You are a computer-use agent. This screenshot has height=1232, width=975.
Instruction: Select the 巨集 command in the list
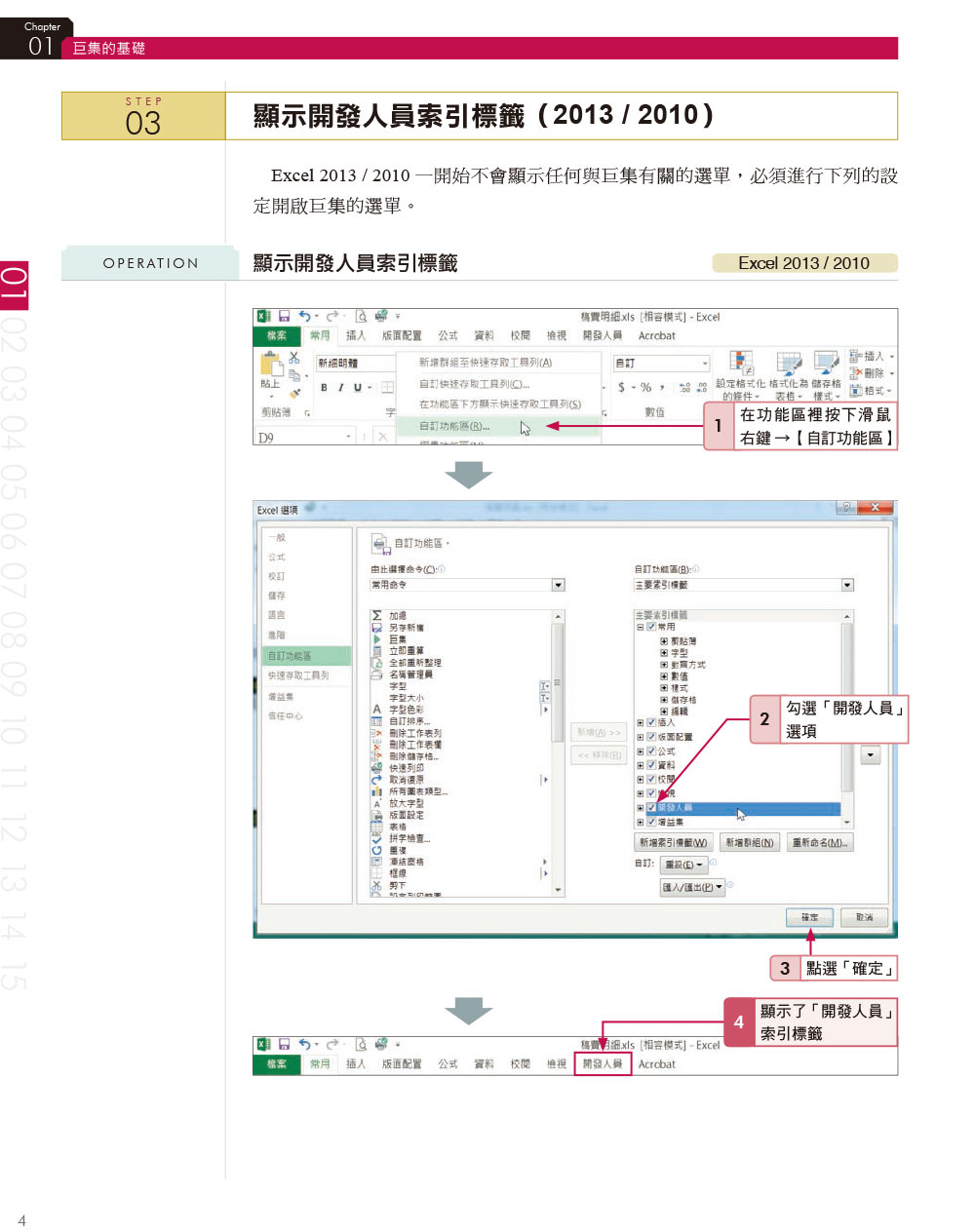point(389,639)
